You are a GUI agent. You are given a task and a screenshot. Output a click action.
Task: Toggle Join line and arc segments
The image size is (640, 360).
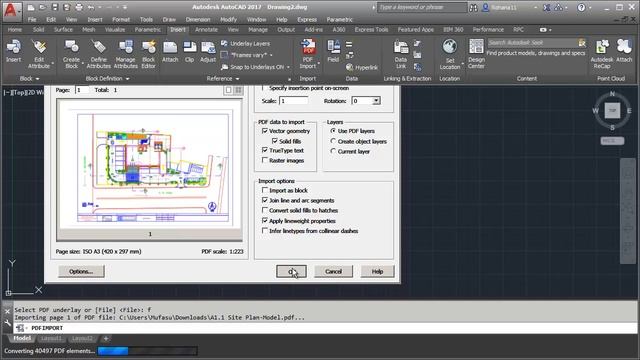coord(265,200)
